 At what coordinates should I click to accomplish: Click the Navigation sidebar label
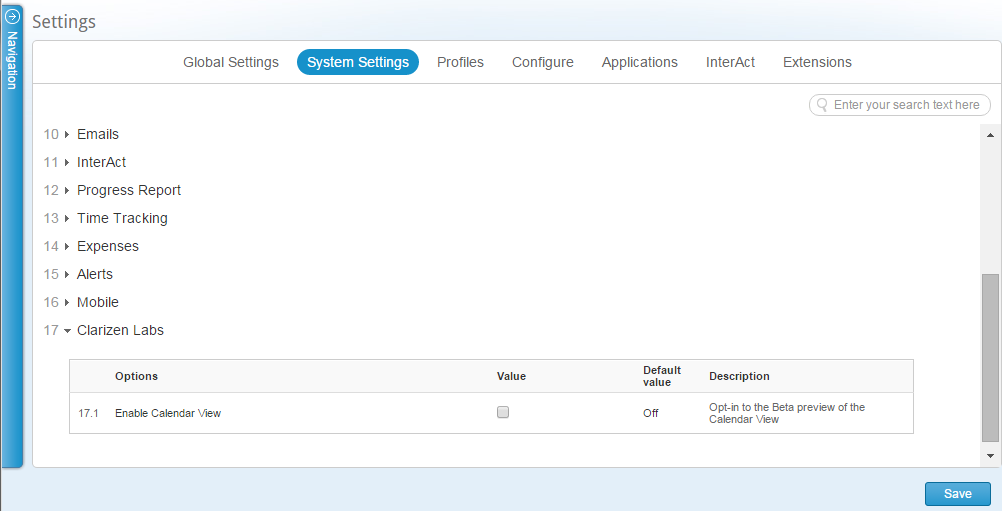[x=12, y=60]
